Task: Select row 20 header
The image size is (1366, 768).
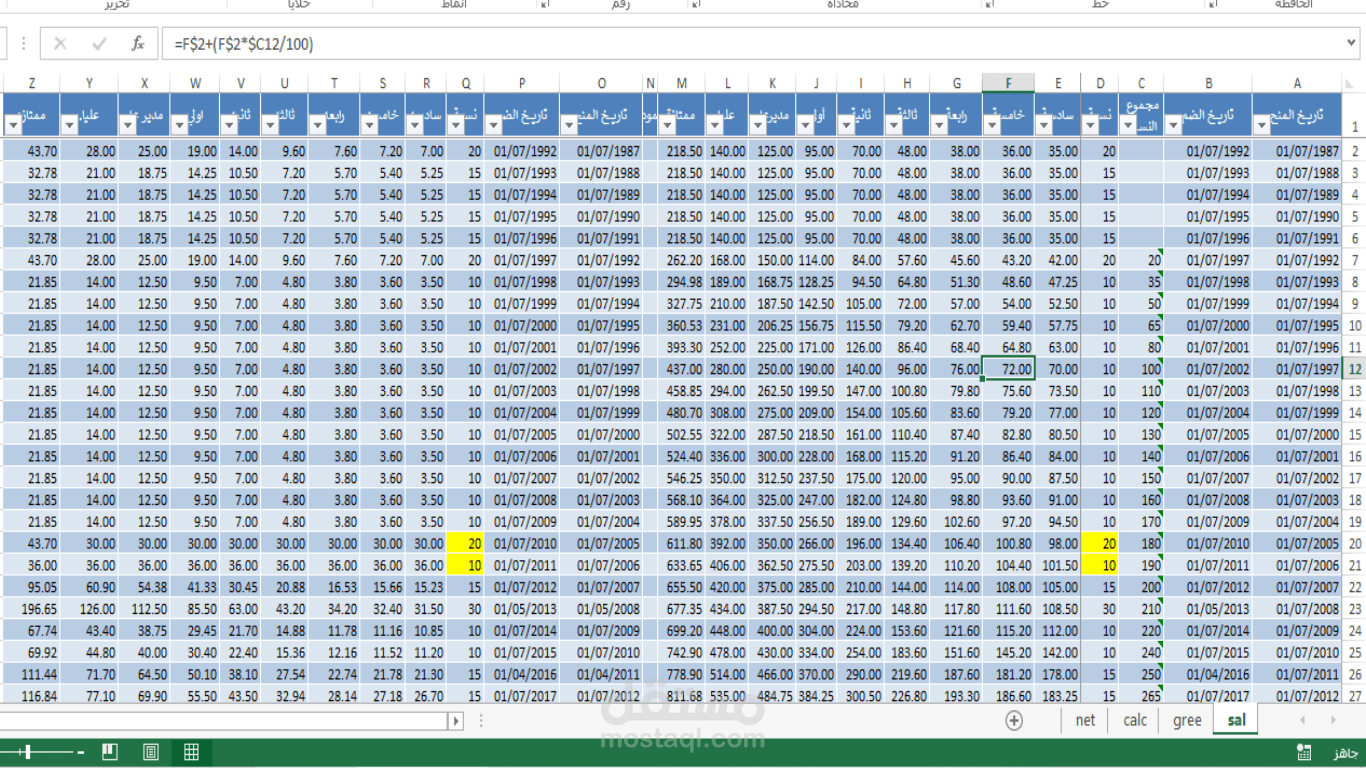Action: (x=1355, y=544)
